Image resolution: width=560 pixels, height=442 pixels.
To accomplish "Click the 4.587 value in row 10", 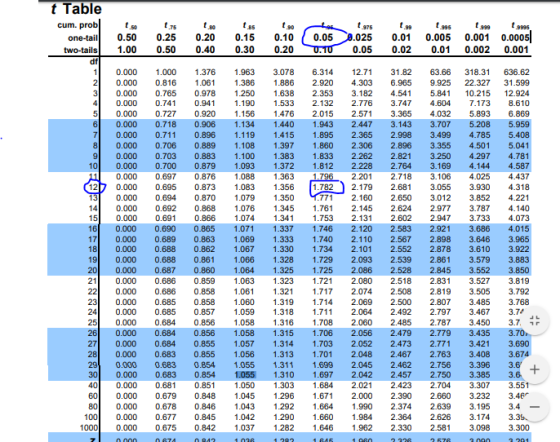I will point(519,166).
